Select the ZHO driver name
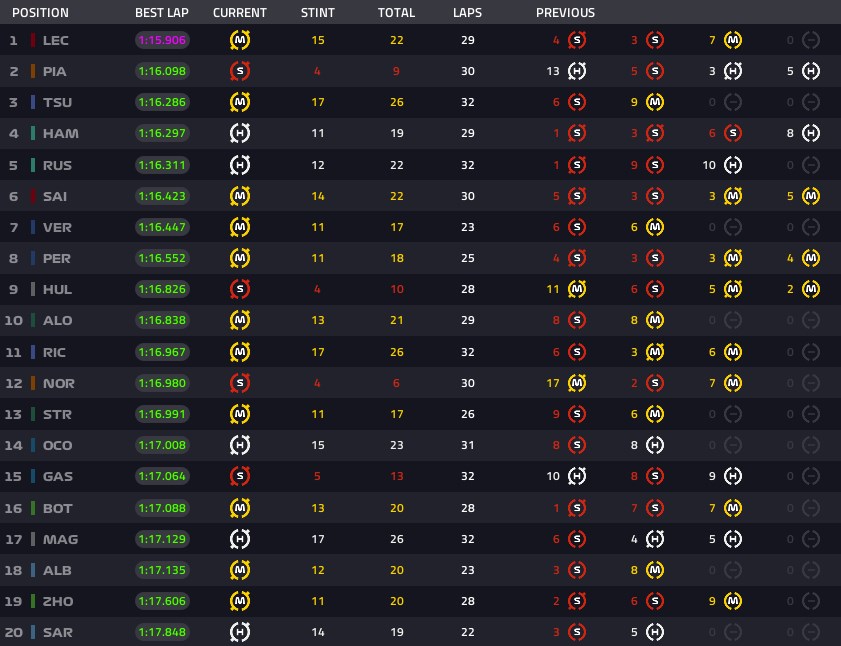 (x=58, y=601)
